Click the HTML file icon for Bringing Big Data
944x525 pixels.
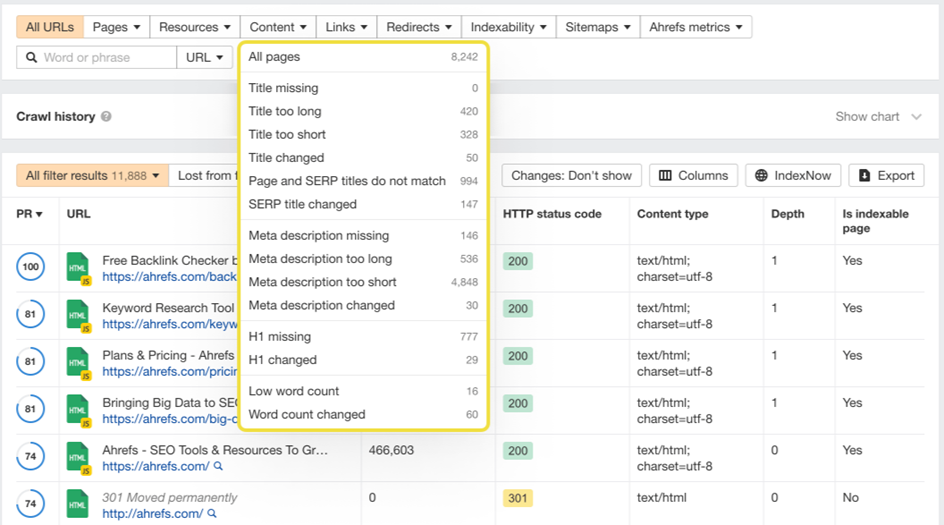[x=78, y=411]
